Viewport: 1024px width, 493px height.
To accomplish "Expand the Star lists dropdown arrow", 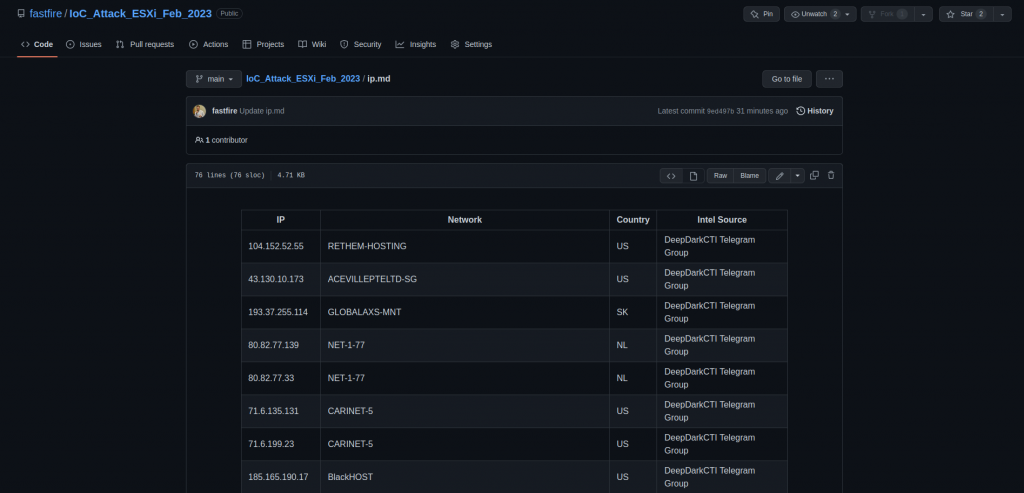I will tap(1002, 14).
